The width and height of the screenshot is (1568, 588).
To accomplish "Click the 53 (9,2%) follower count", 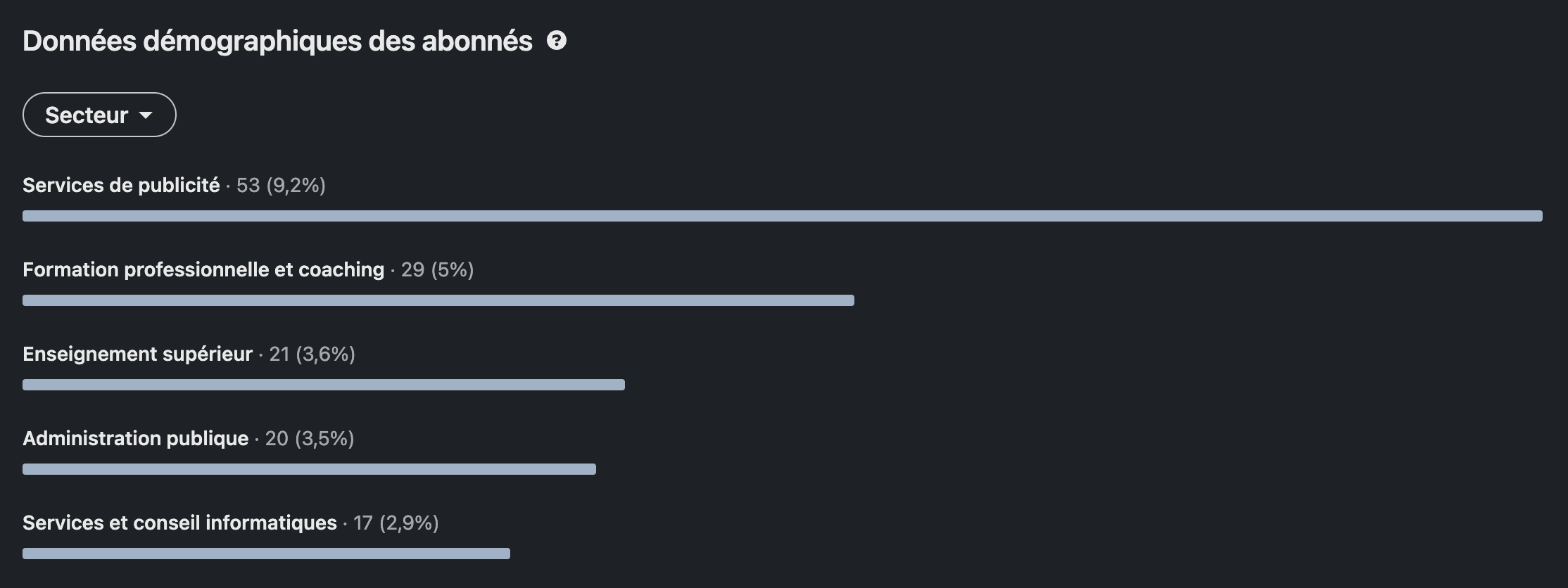I will [281, 185].
